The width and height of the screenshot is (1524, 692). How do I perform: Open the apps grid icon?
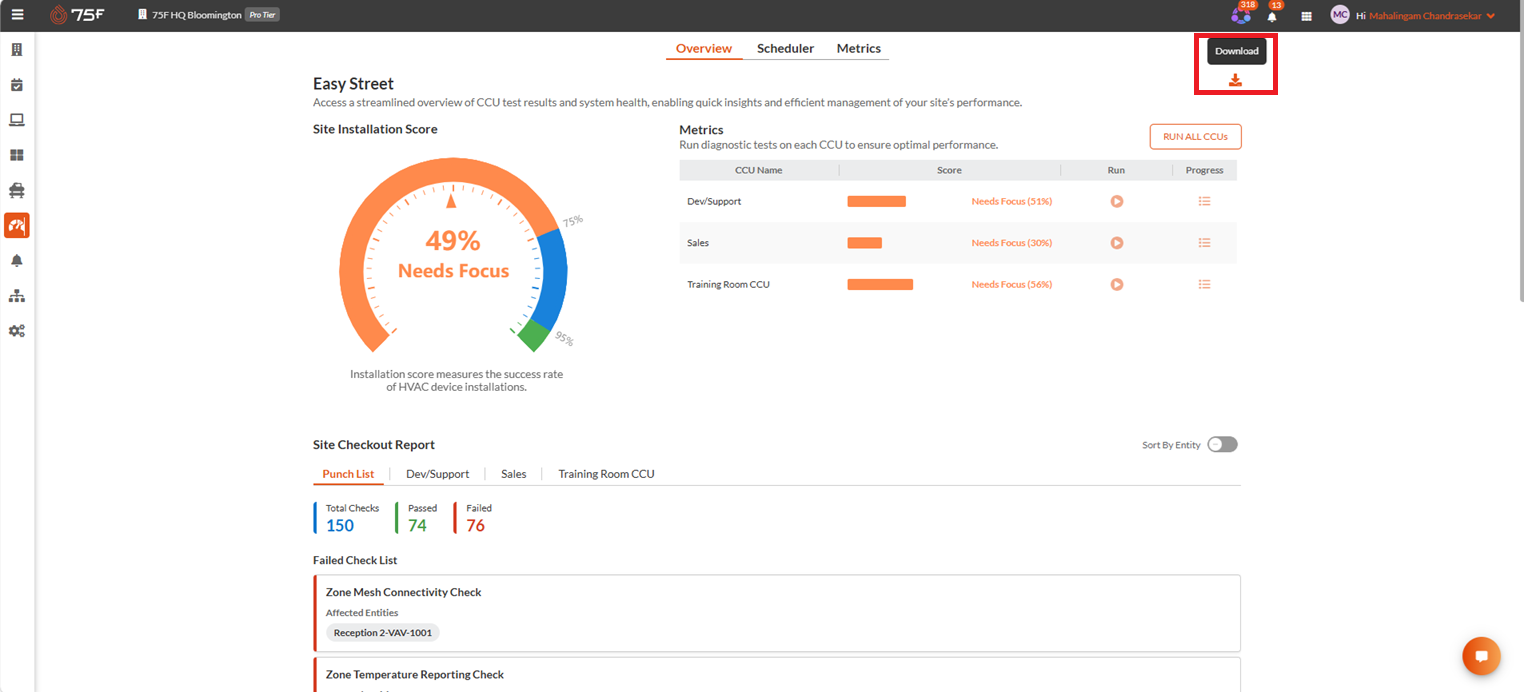(1306, 16)
